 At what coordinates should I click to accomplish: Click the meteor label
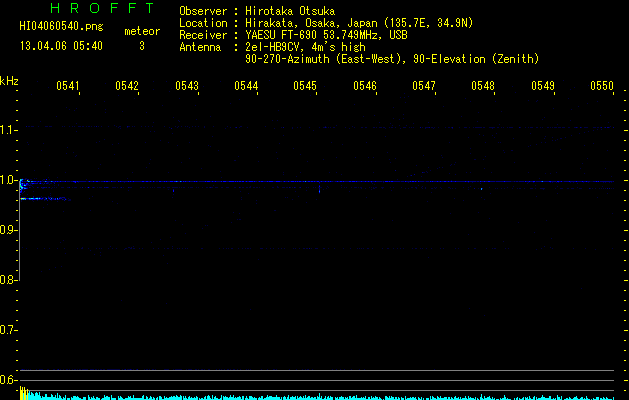click(142, 31)
